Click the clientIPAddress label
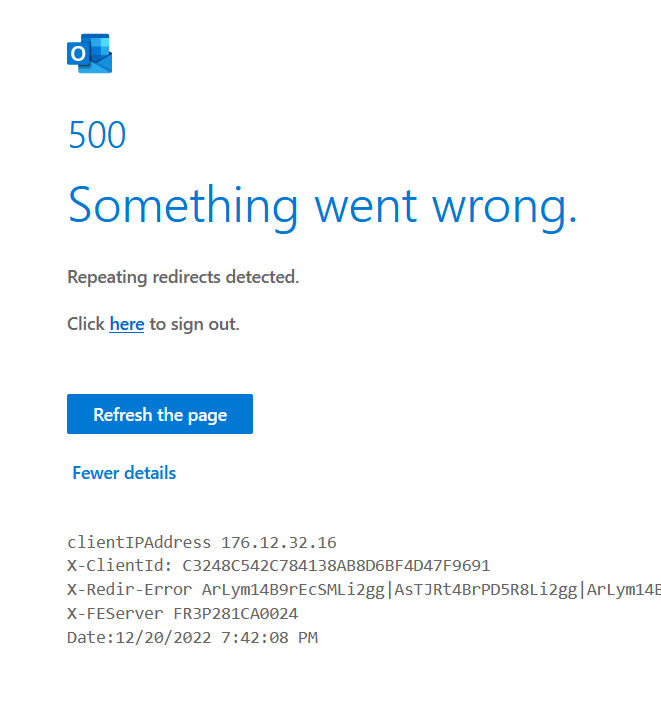 [x=139, y=543]
